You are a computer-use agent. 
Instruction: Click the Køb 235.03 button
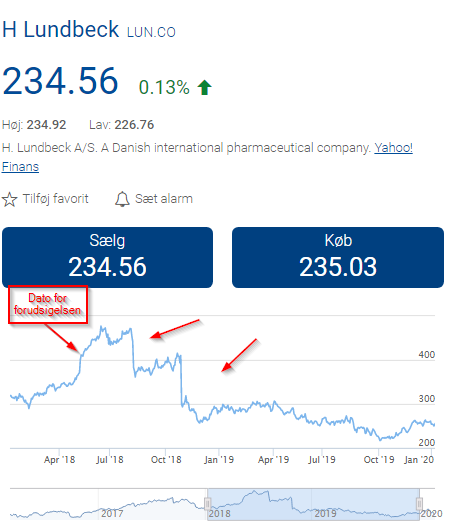pyautogui.click(x=338, y=258)
